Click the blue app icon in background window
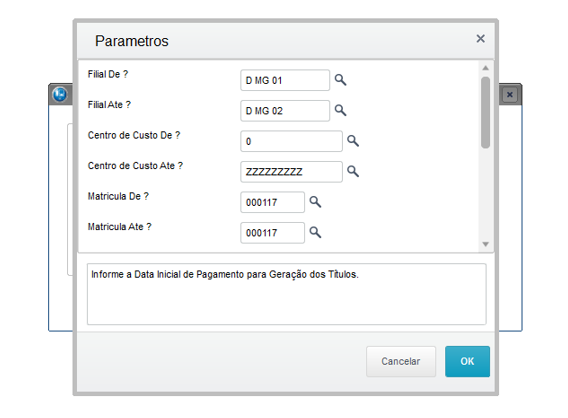568x418 pixels. 60,95
